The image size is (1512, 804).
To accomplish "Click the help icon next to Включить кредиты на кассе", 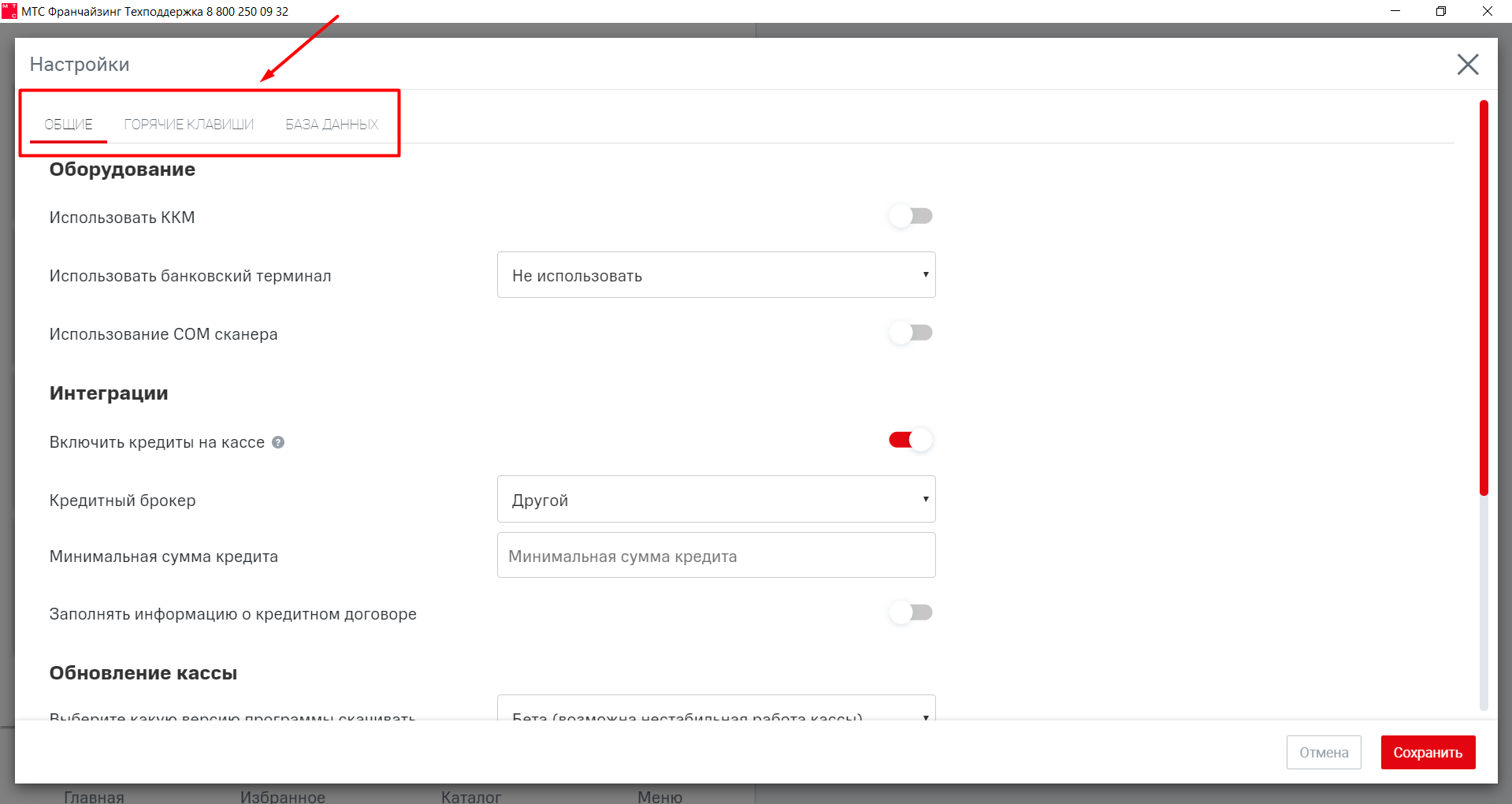I will pyautogui.click(x=278, y=442).
